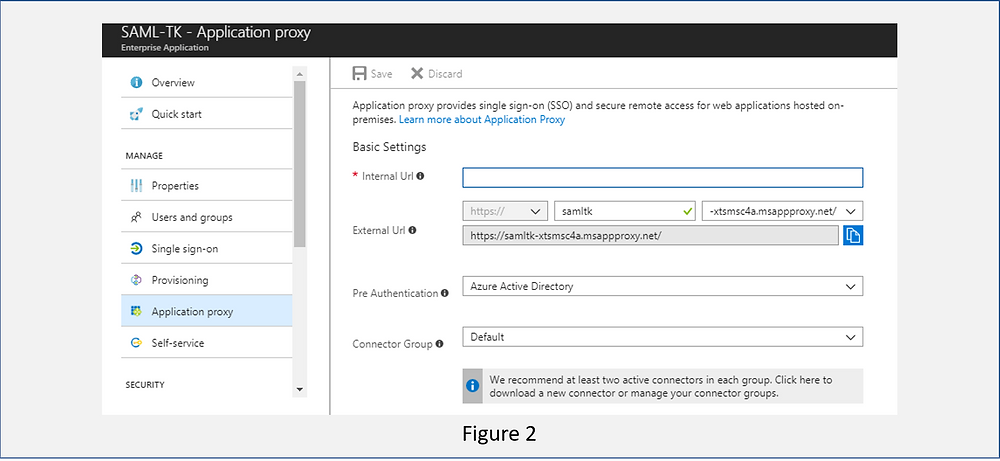This screenshot has height=461, width=1000.
Task: Go to Properties in Manage section
Action: click(x=207, y=186)
